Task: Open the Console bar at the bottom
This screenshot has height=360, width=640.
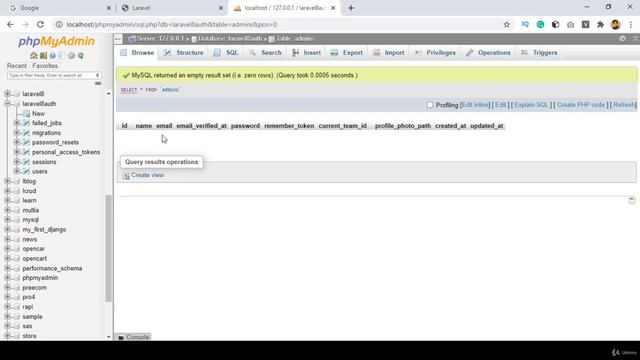Action: pyautogui.click(x=134, y=337)
